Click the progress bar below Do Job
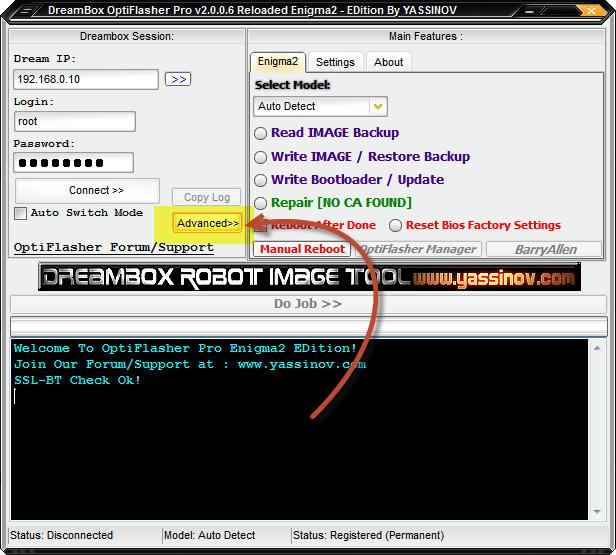The width and height of the screenshot is (616, 555). [x=308, y=326]
